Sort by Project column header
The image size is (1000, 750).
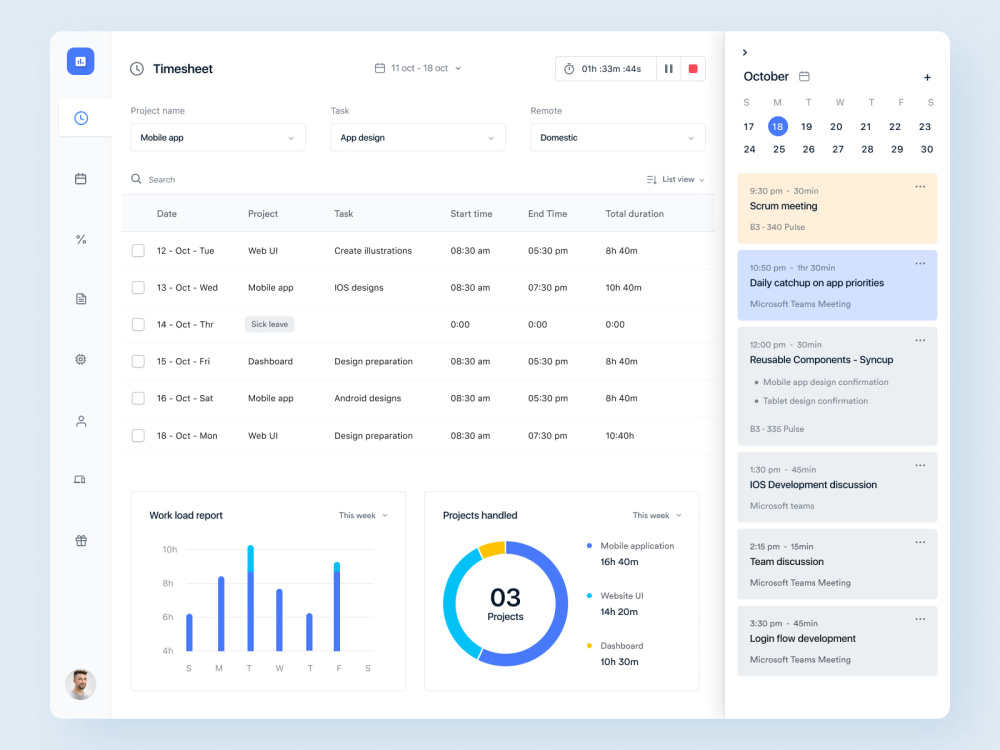tap(263, 214)
